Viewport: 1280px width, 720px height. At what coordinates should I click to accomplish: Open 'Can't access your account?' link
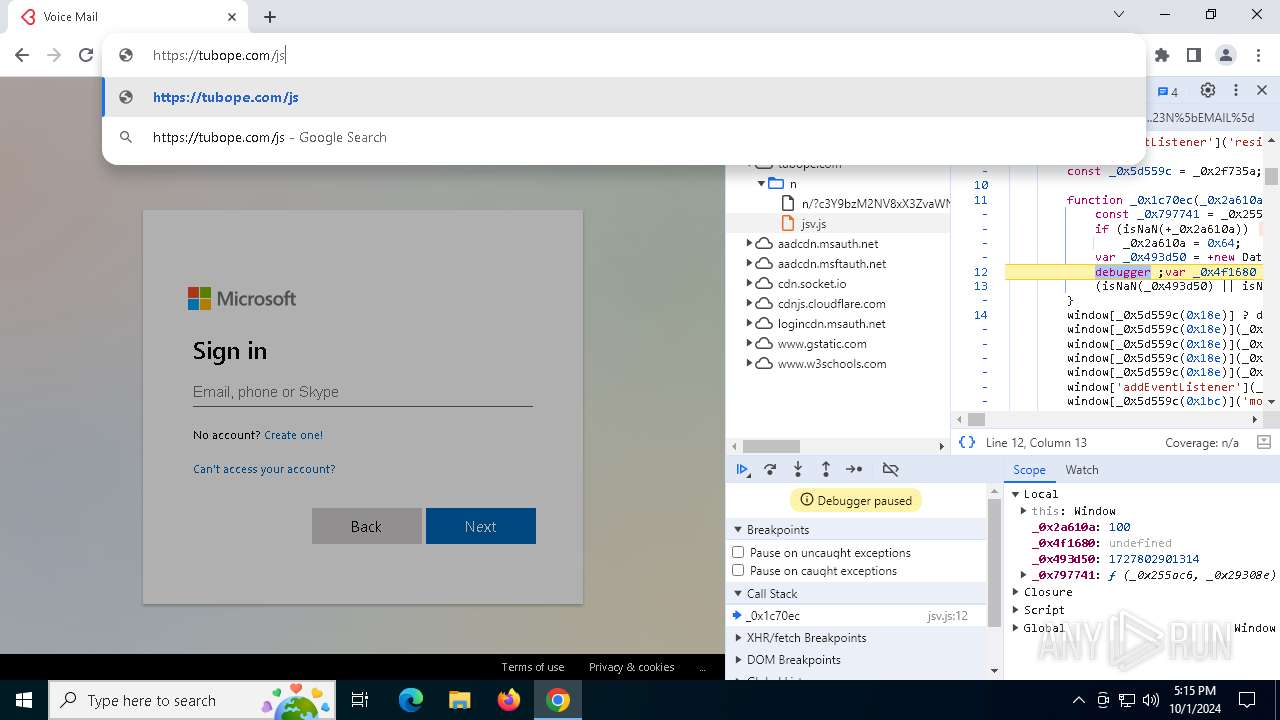click(x=264, y=469)
